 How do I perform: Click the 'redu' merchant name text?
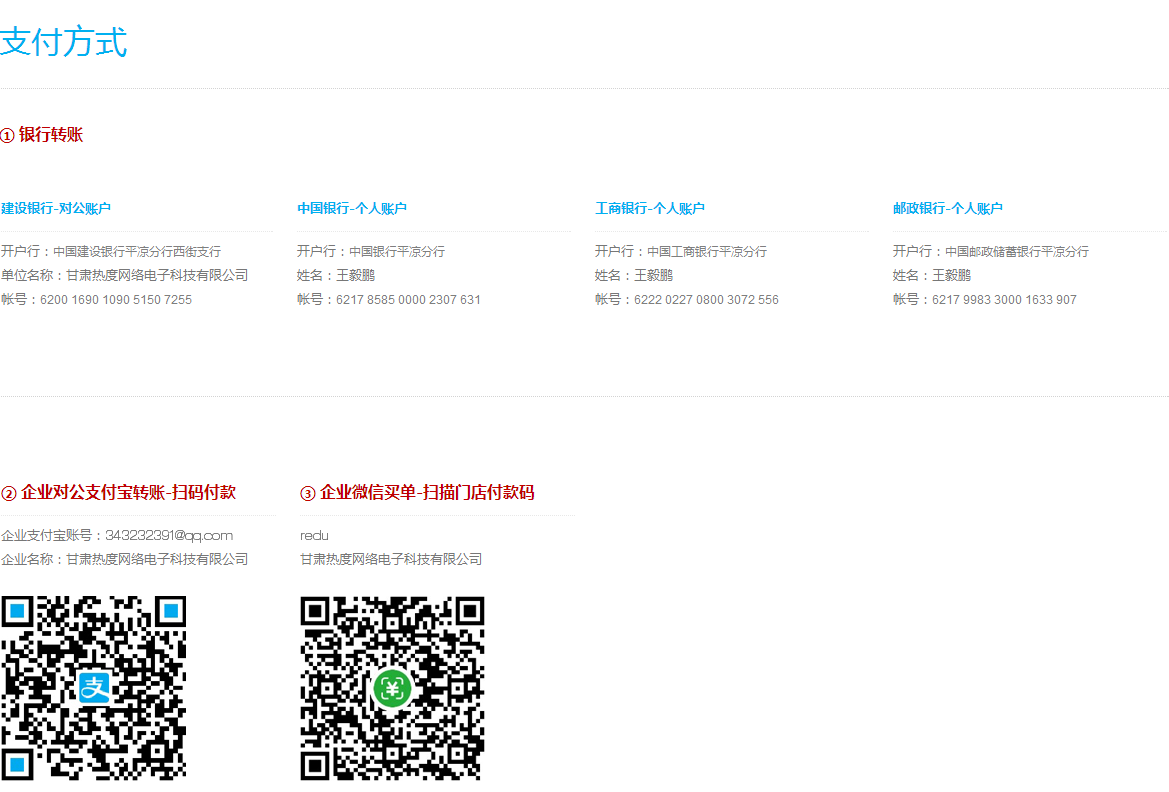pos(314,536)
